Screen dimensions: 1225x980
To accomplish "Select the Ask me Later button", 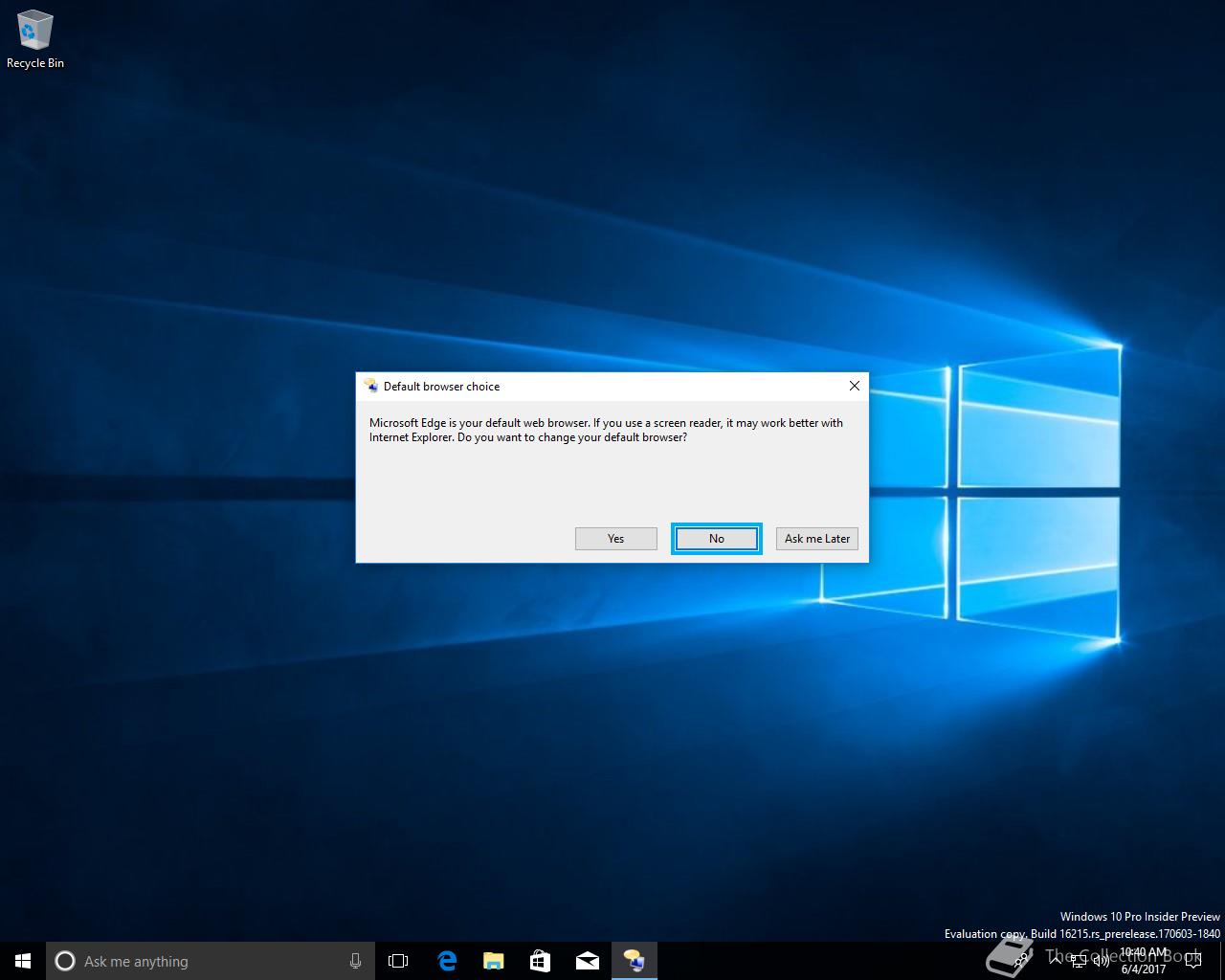I will click(816, 539).
